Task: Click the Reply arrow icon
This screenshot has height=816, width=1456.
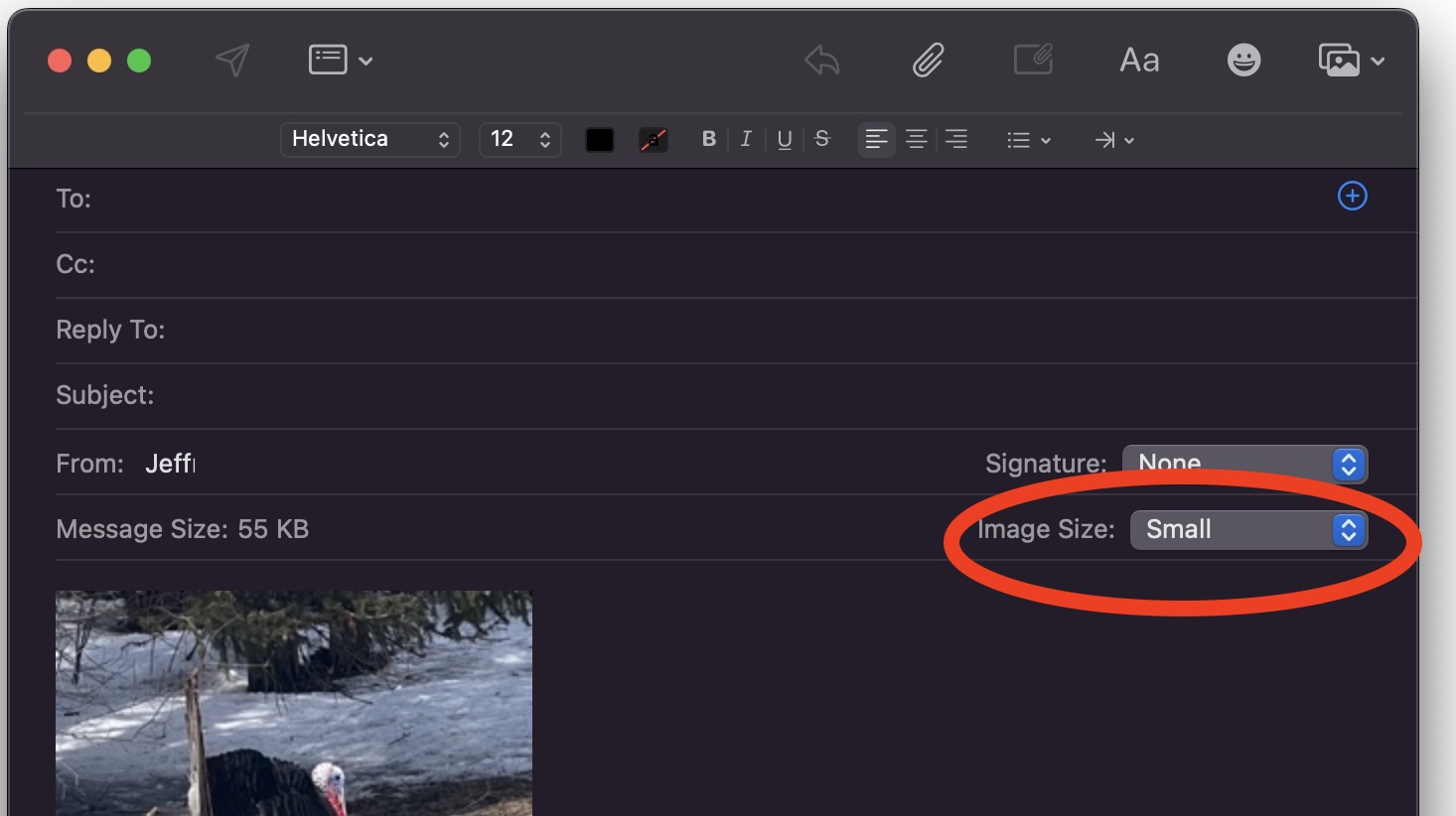Action: [x=822, y=61]
